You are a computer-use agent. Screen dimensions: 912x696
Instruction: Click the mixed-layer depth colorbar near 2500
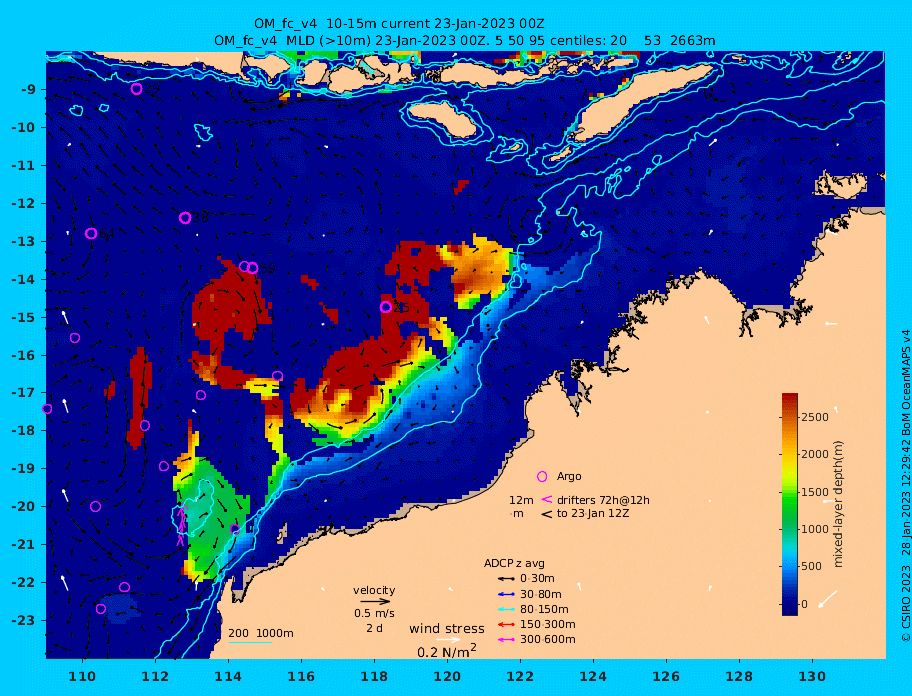790,417
